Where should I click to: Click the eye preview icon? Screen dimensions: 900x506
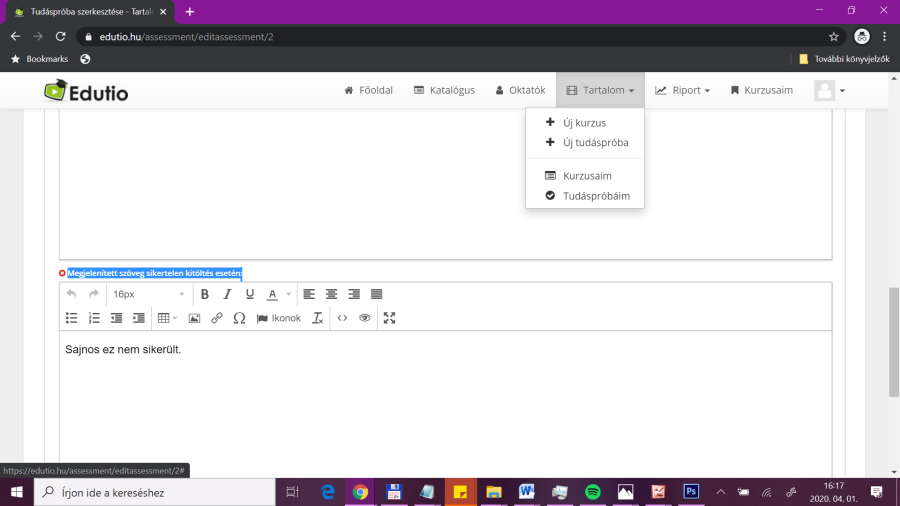pos(365,318)
